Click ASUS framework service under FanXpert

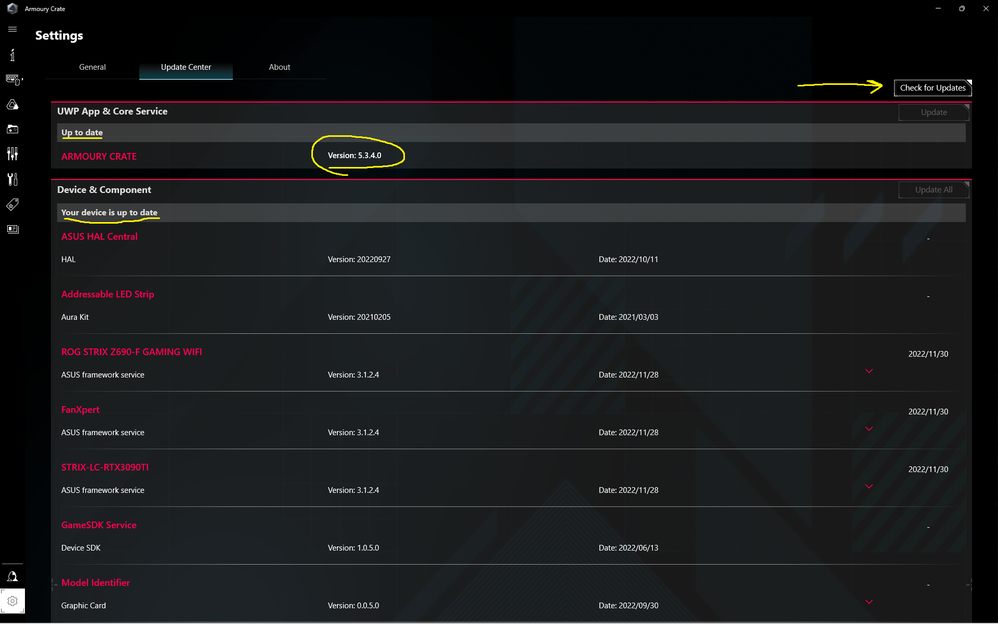pyautogui.click(x=102, y=432)
